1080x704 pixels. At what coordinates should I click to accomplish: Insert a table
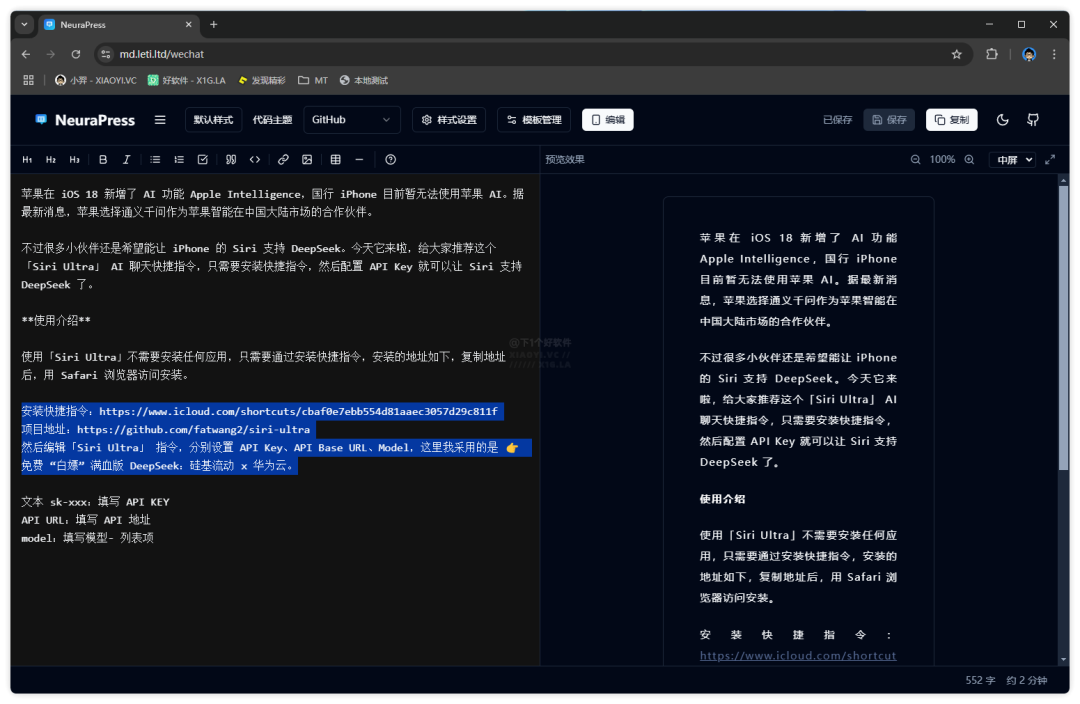(335, 160)
